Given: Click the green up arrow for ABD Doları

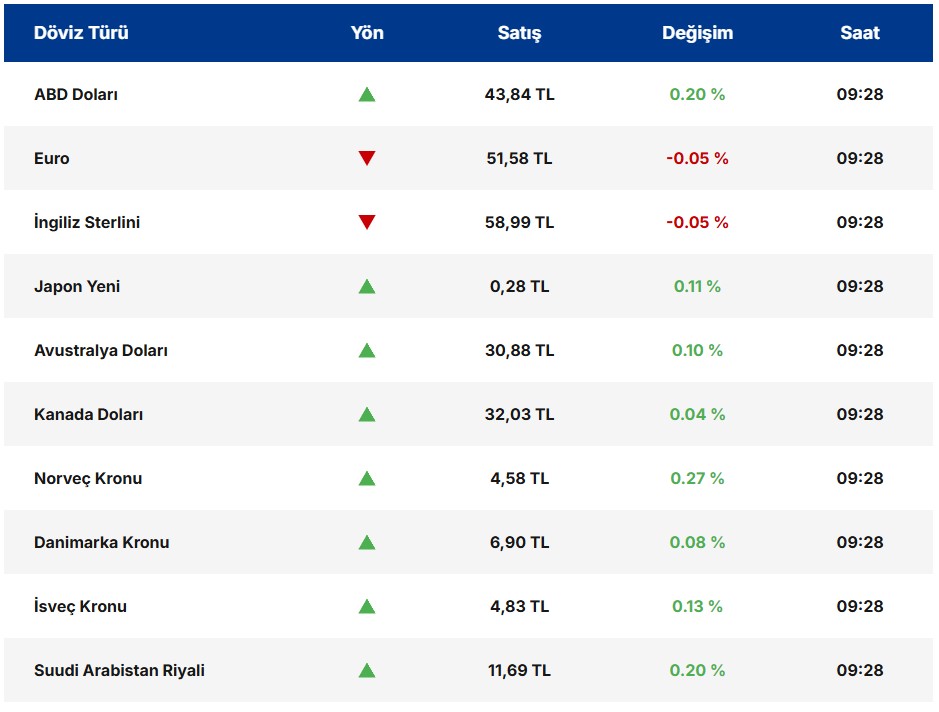Looking at the screenshot, I should (368, 94).
